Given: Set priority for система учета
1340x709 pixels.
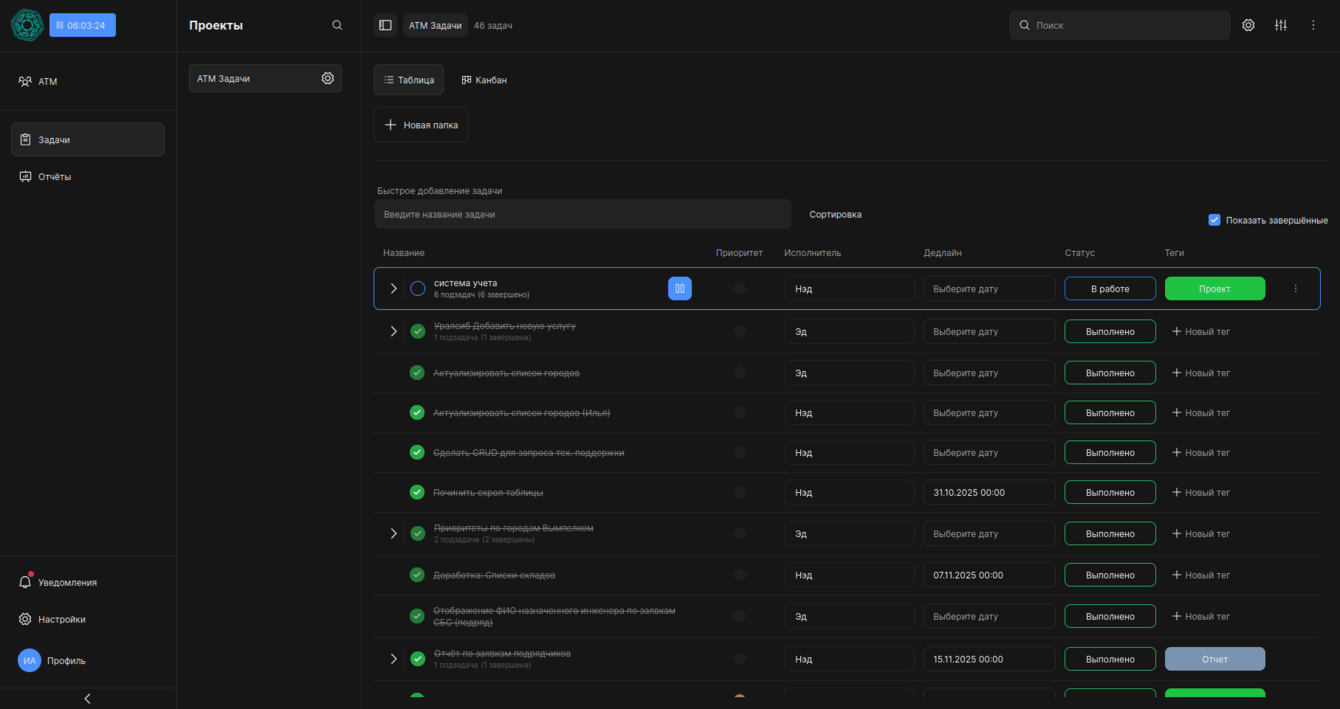Looking at the screenshot, I should click(740, 289).
